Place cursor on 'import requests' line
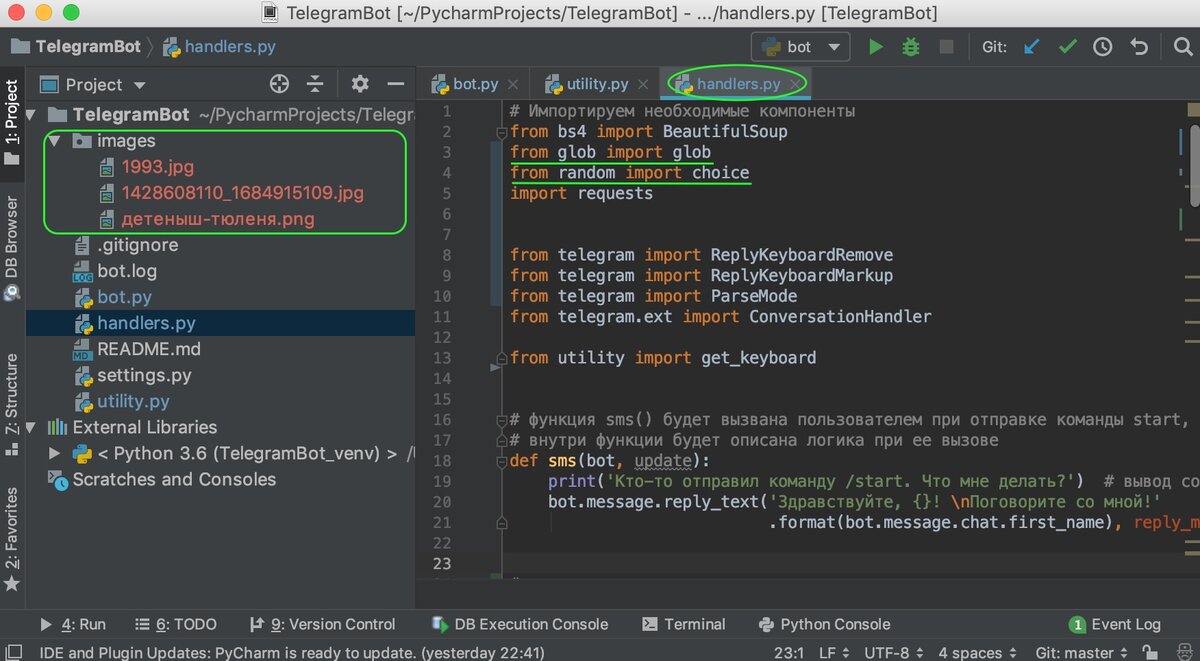The height and width of the screenshot is (661, 1200). tap(581, 193)
